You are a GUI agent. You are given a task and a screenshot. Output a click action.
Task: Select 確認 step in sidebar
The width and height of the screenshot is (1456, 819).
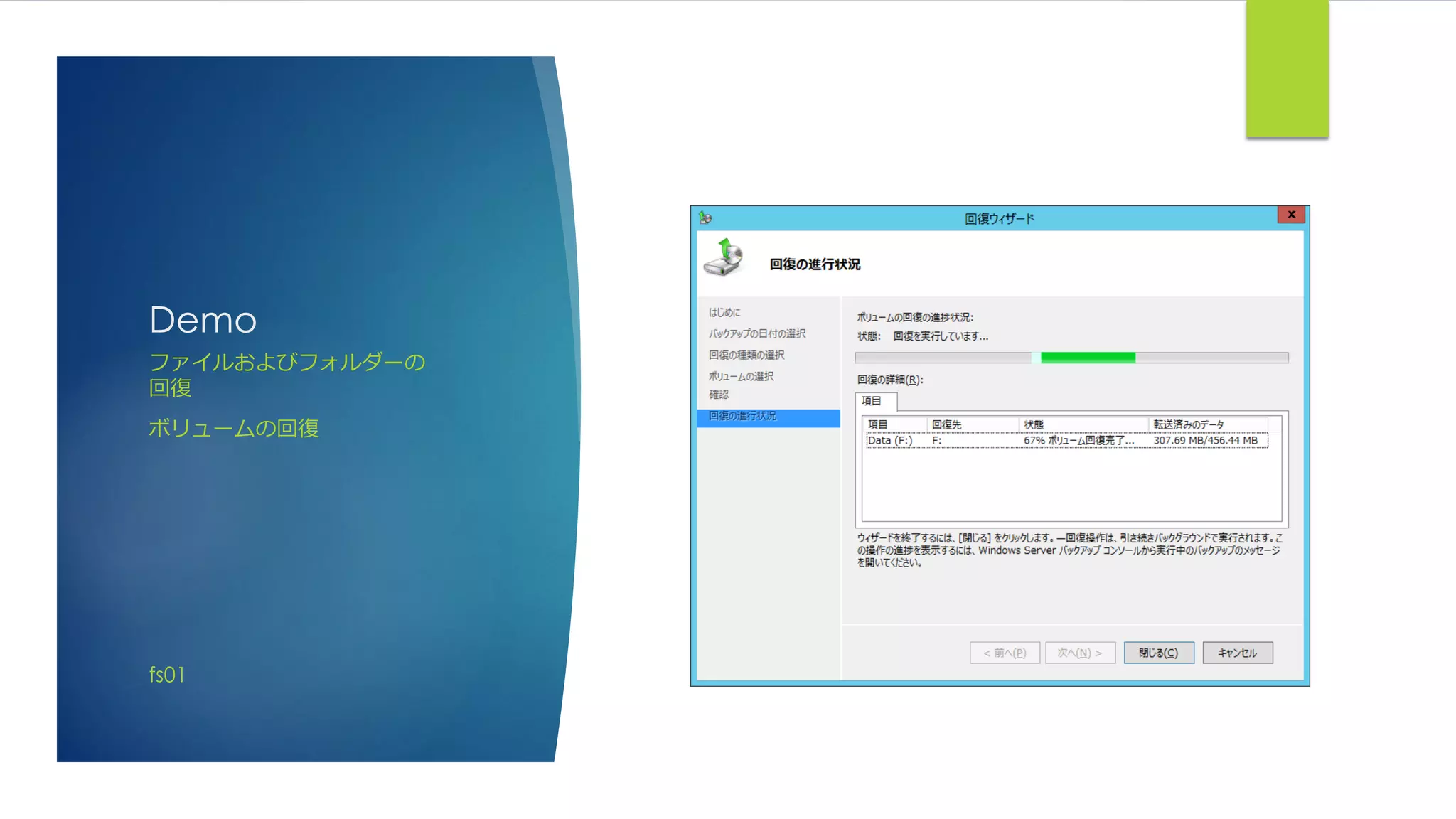[718, 394]
